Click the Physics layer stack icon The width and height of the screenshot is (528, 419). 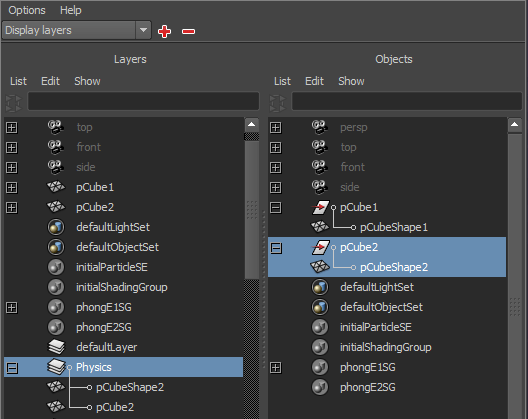(56, 367)
